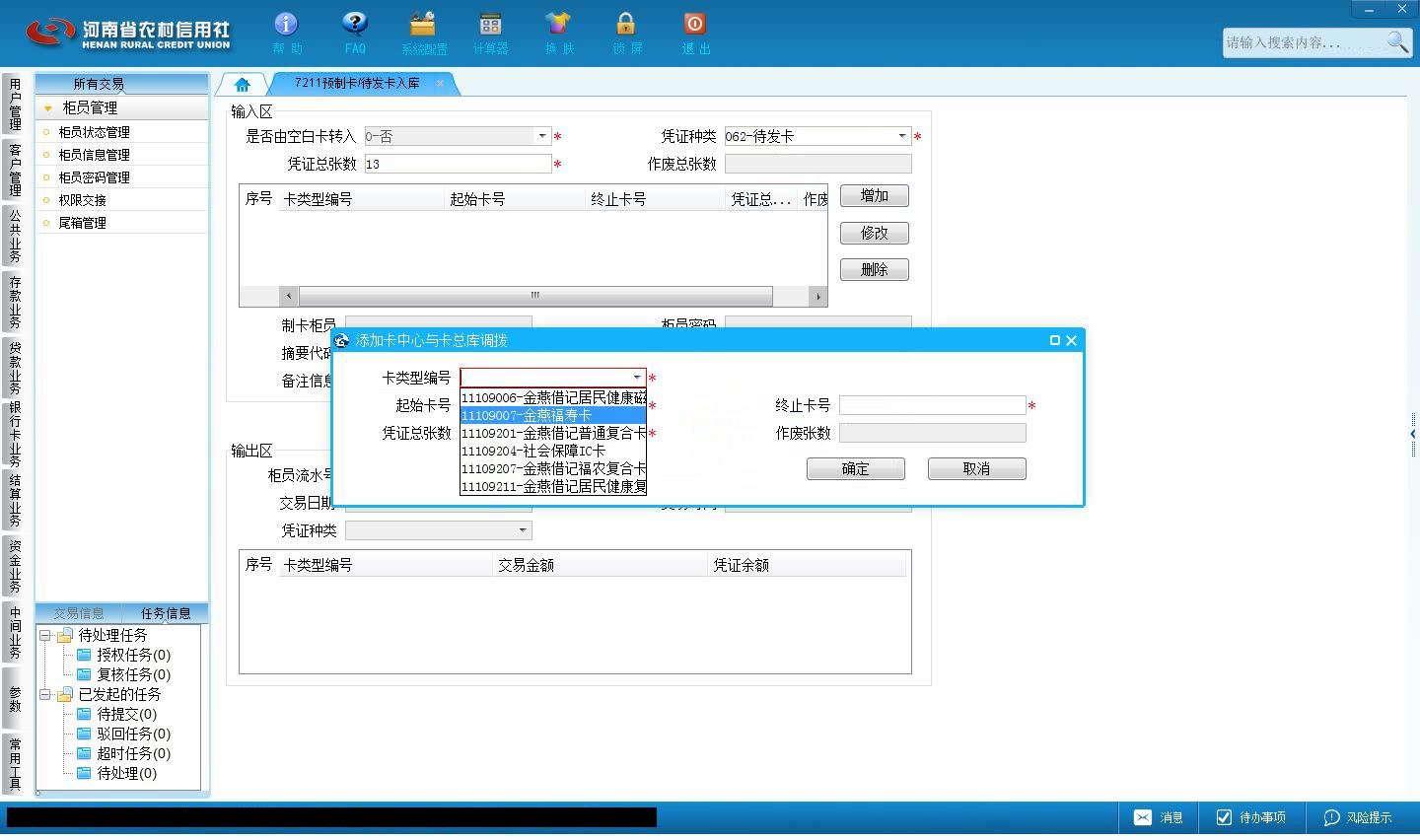Click the 增加 button
Image resolution: width=1420 pixels, height=840 pixels.
pyautogui.click(x=874, y=195)
